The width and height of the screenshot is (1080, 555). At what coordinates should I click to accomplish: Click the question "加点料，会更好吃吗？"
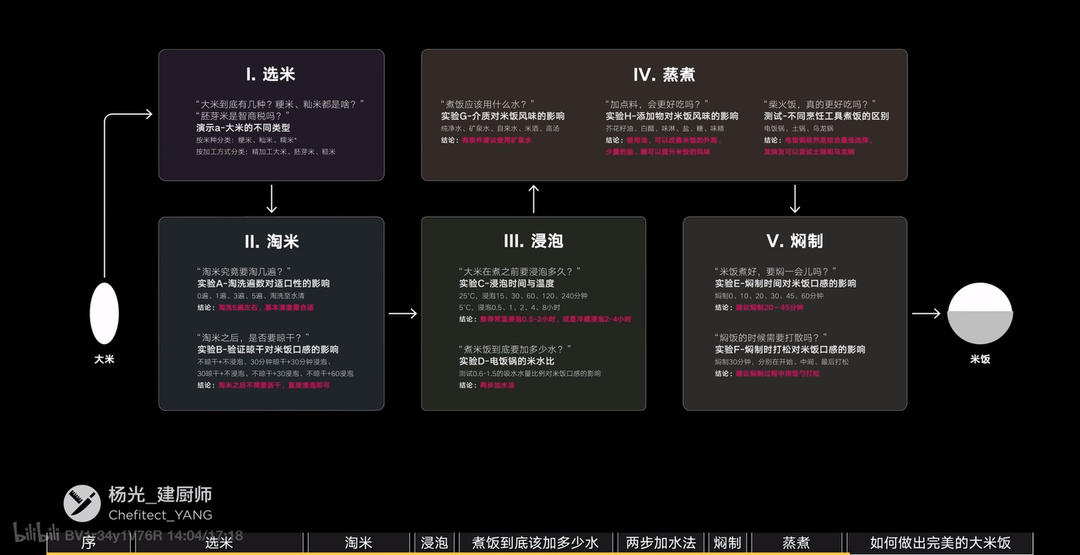pyautogui.click(x=656, y=103)
